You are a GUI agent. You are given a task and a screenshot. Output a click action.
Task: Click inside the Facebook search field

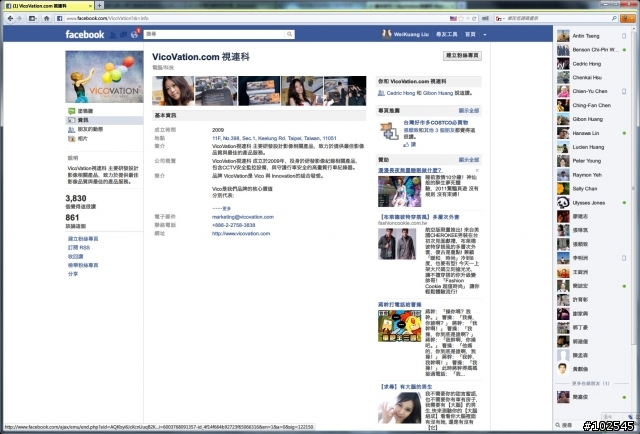(215, 34)
